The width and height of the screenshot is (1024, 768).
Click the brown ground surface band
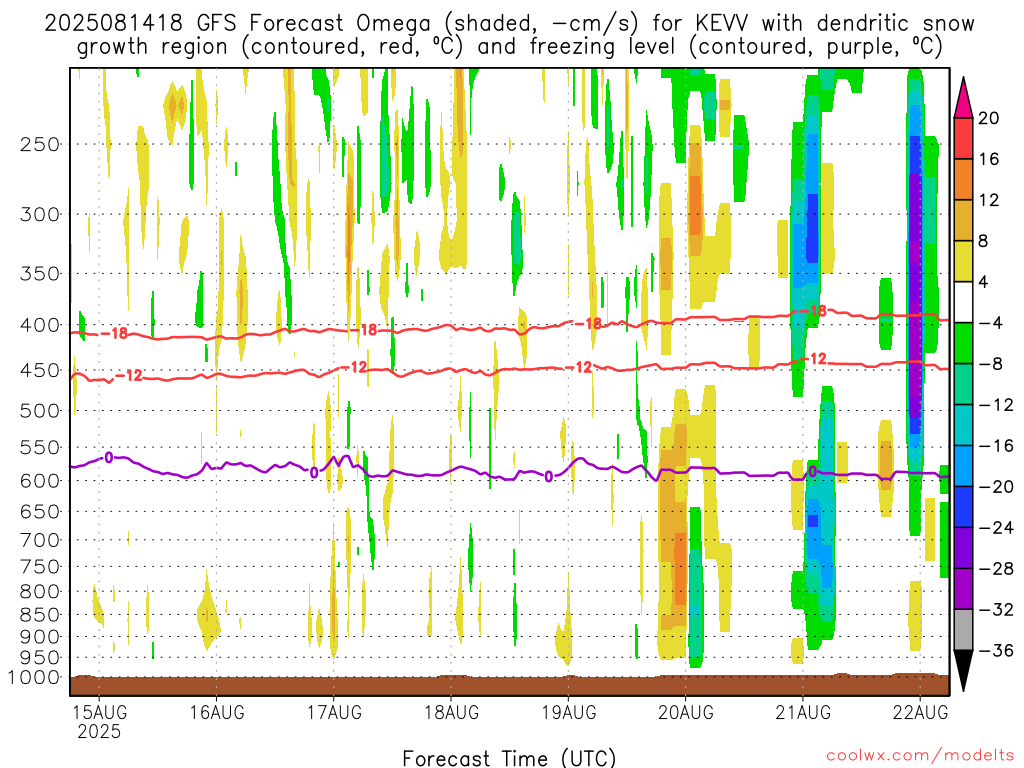(x=509, y=685)
